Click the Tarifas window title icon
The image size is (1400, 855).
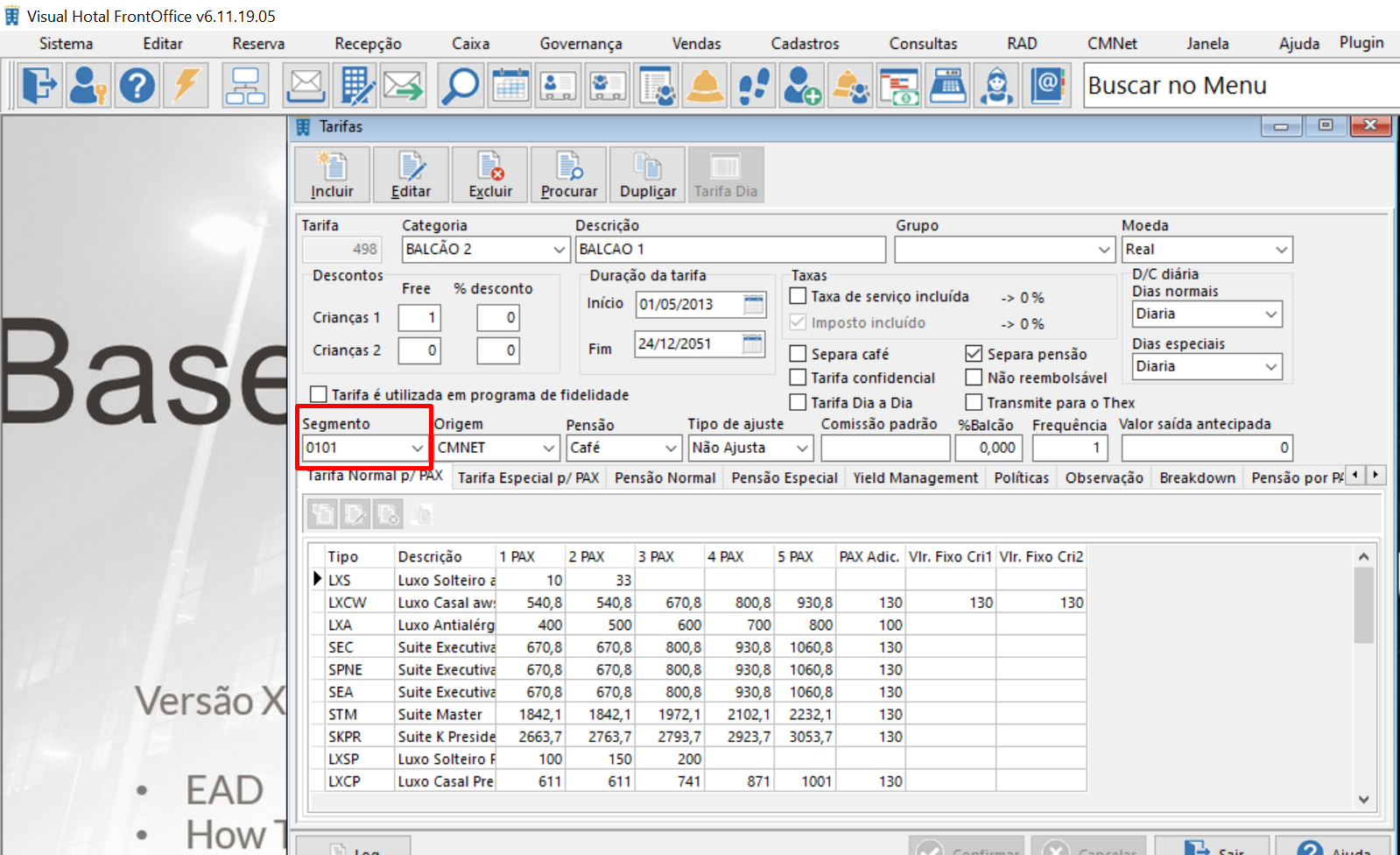pos(303,127)
